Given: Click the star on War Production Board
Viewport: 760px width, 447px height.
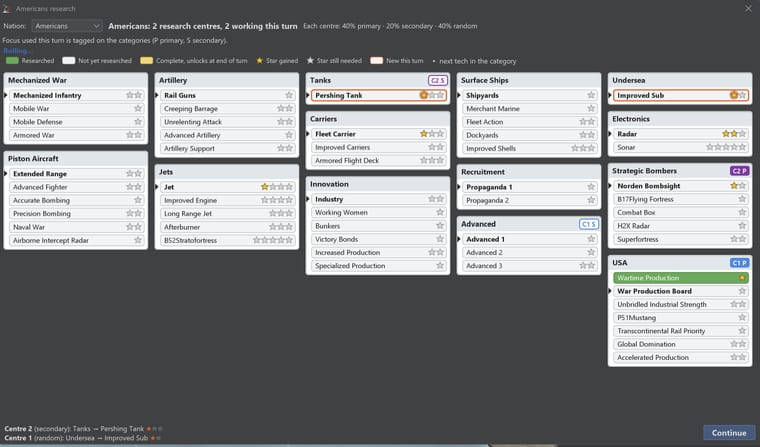Looking at the screenshot, I should click(742, 291).
